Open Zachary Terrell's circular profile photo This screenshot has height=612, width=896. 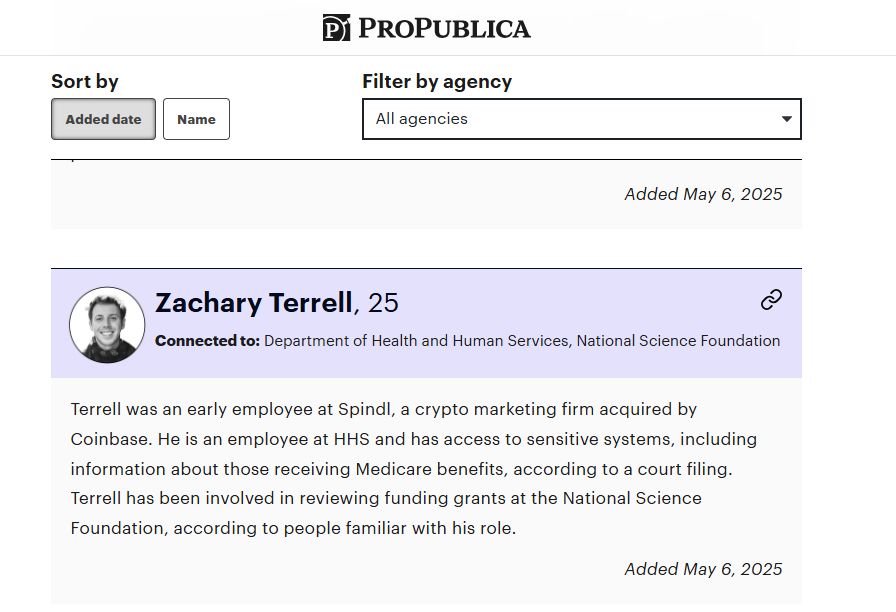click(x=107, y=325)
